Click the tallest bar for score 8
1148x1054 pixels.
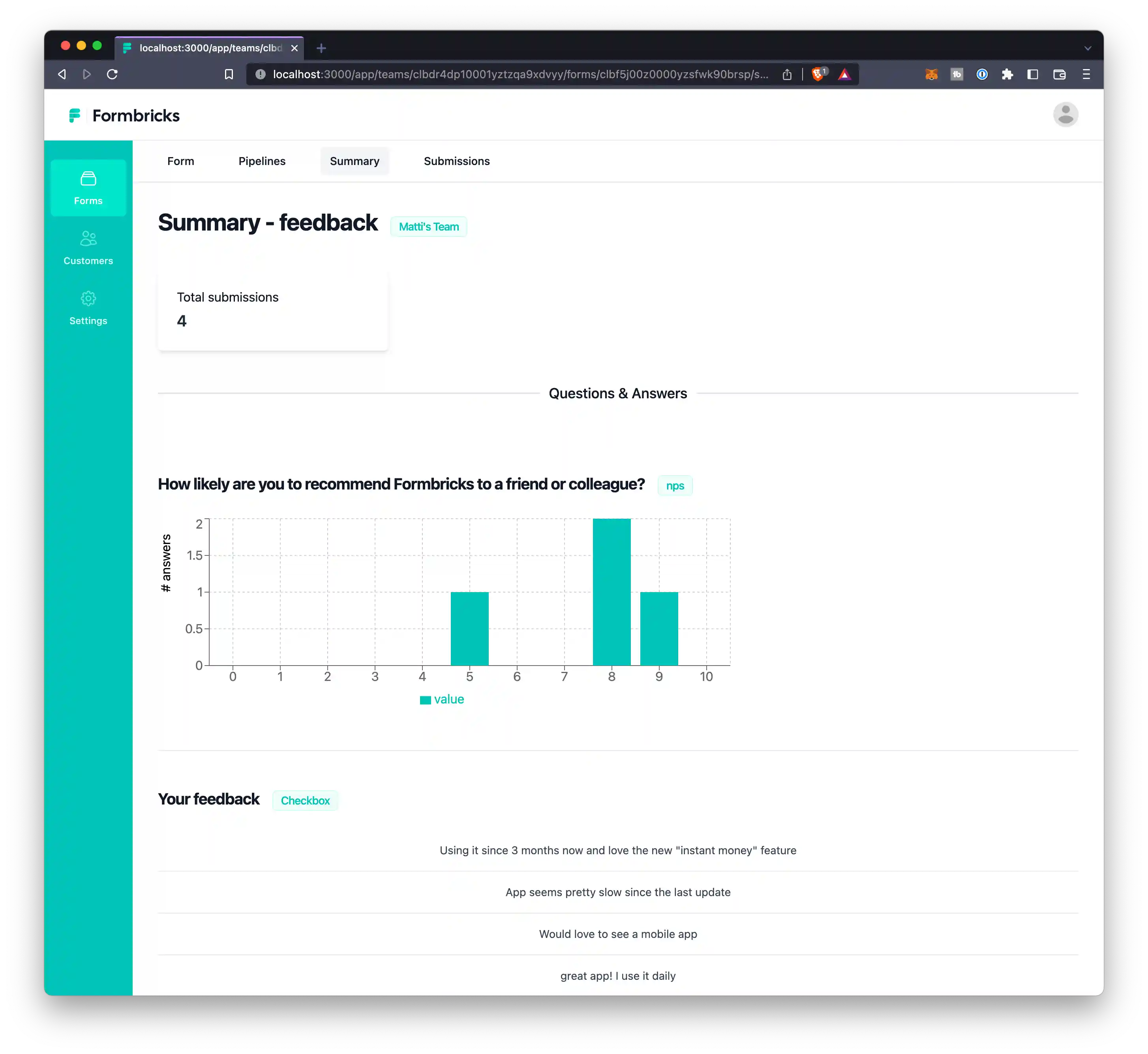612,592
